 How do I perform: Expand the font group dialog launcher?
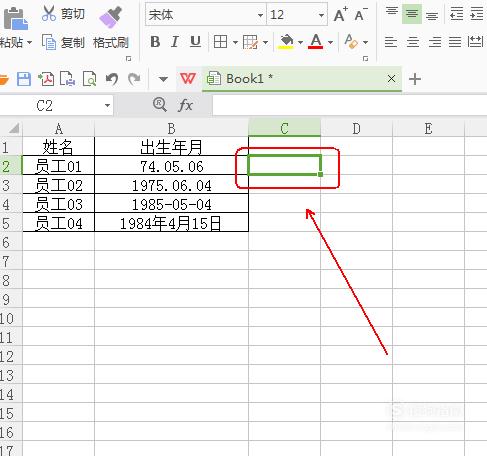[x=365, y=59]
